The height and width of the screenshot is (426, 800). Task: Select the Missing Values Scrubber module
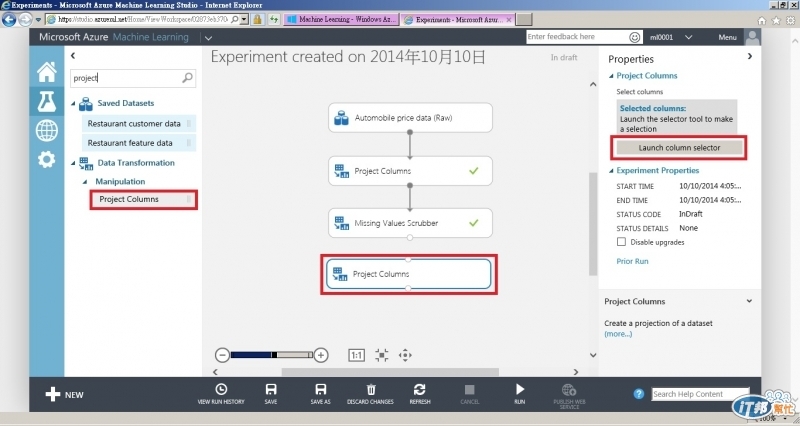pyautogui.click(x=410, y=223)
